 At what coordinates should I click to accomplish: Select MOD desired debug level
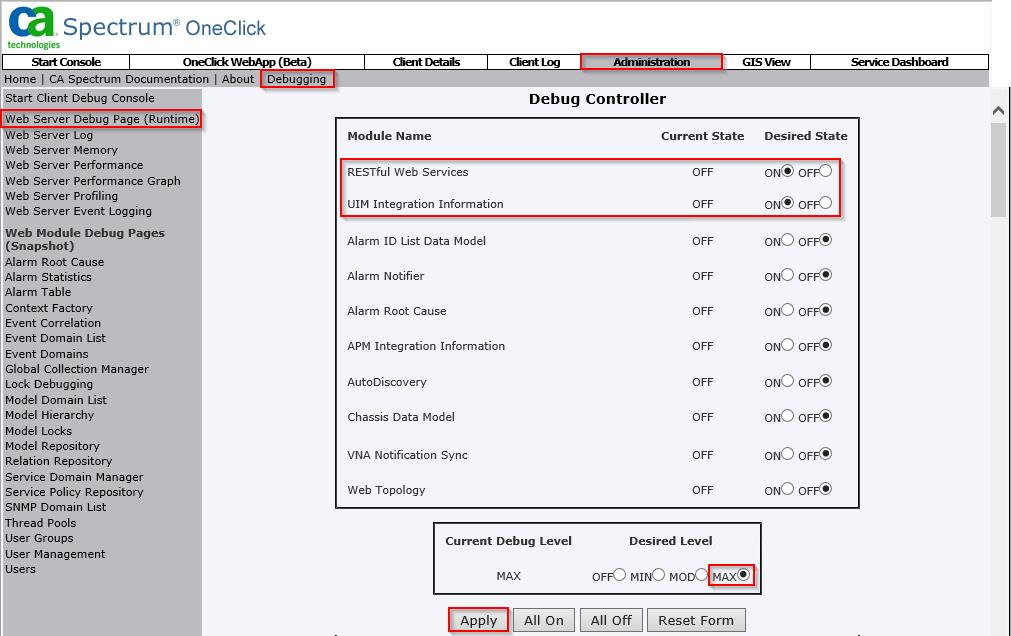tap(699, 574)
